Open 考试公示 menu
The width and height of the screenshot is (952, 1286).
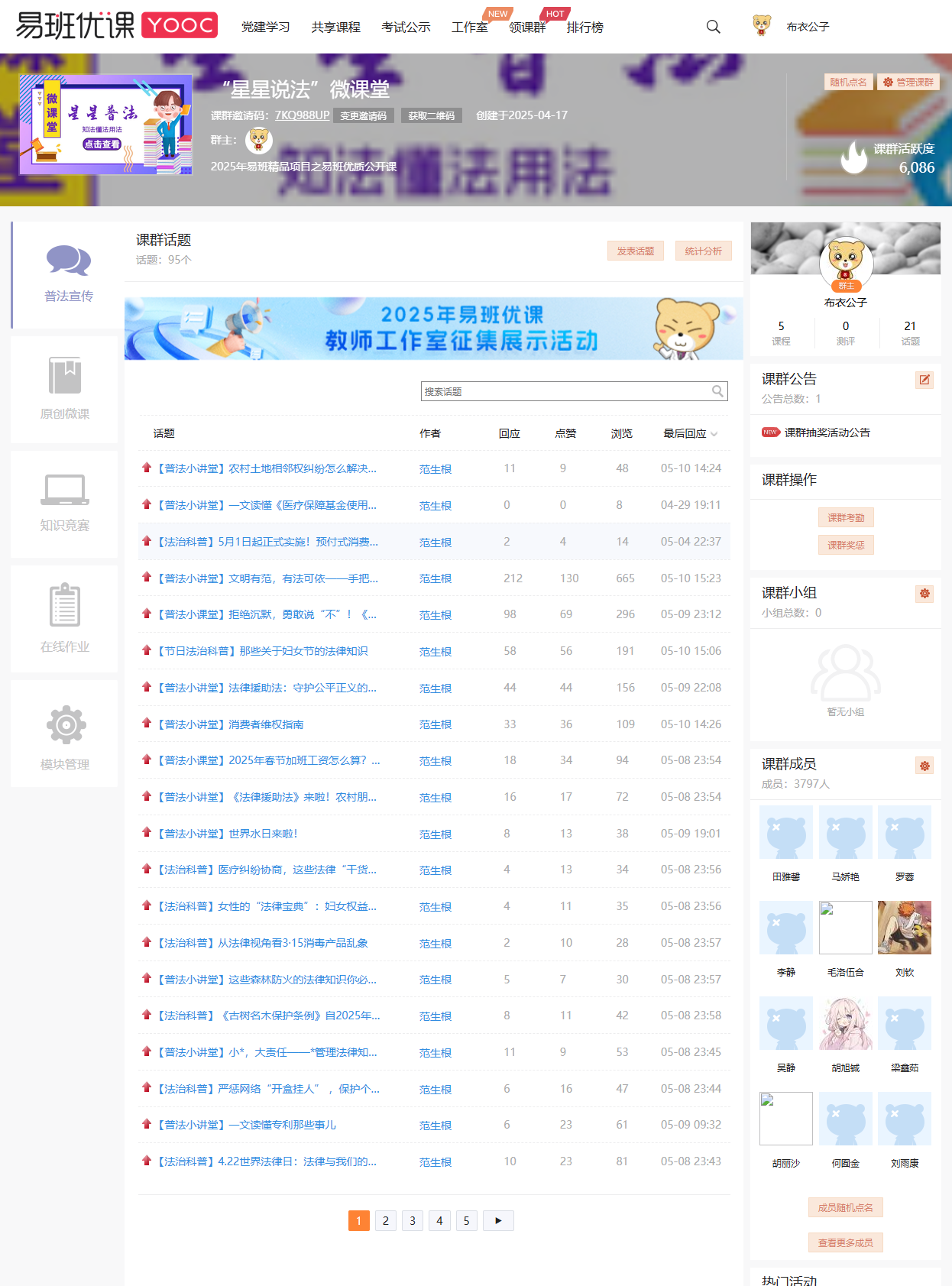[x=406, y=28]
